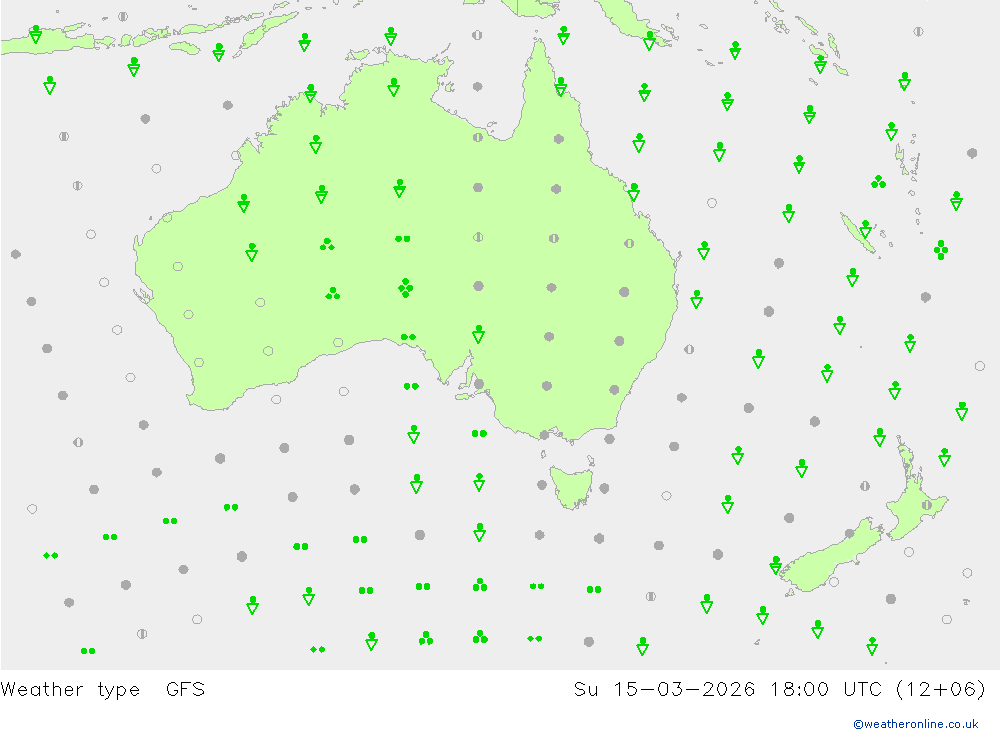Click the forecast date 'Su 15-03-2026'
The image size is (1000, 733).
[x=664, y=690]
